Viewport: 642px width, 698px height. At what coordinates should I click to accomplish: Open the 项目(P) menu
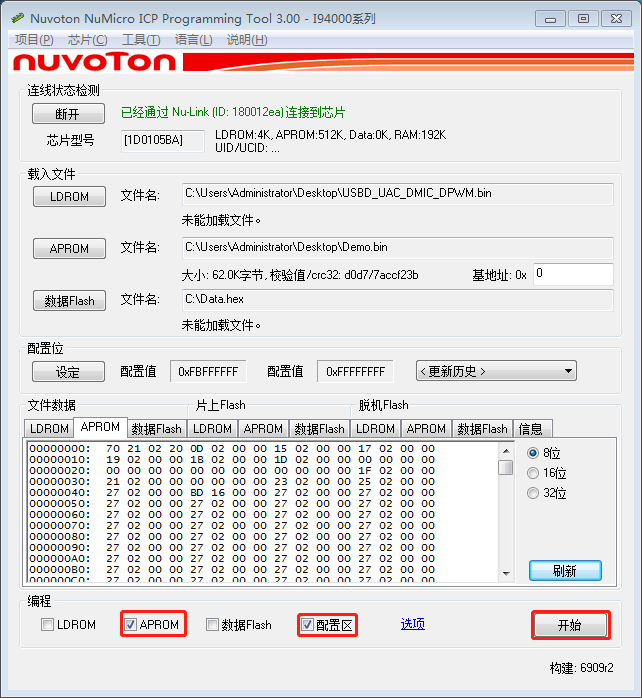click(x=34, y=40)
